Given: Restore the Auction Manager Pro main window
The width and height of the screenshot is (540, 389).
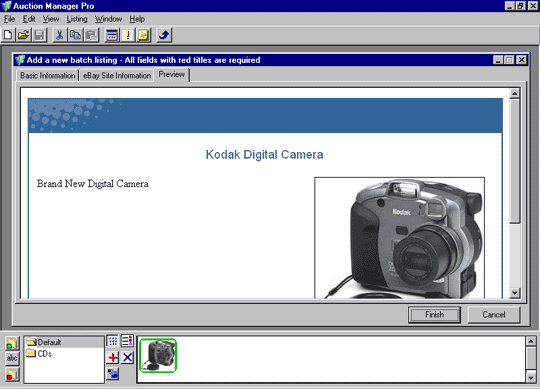Looking at the screenshot, I should click(x=521, y=6).
